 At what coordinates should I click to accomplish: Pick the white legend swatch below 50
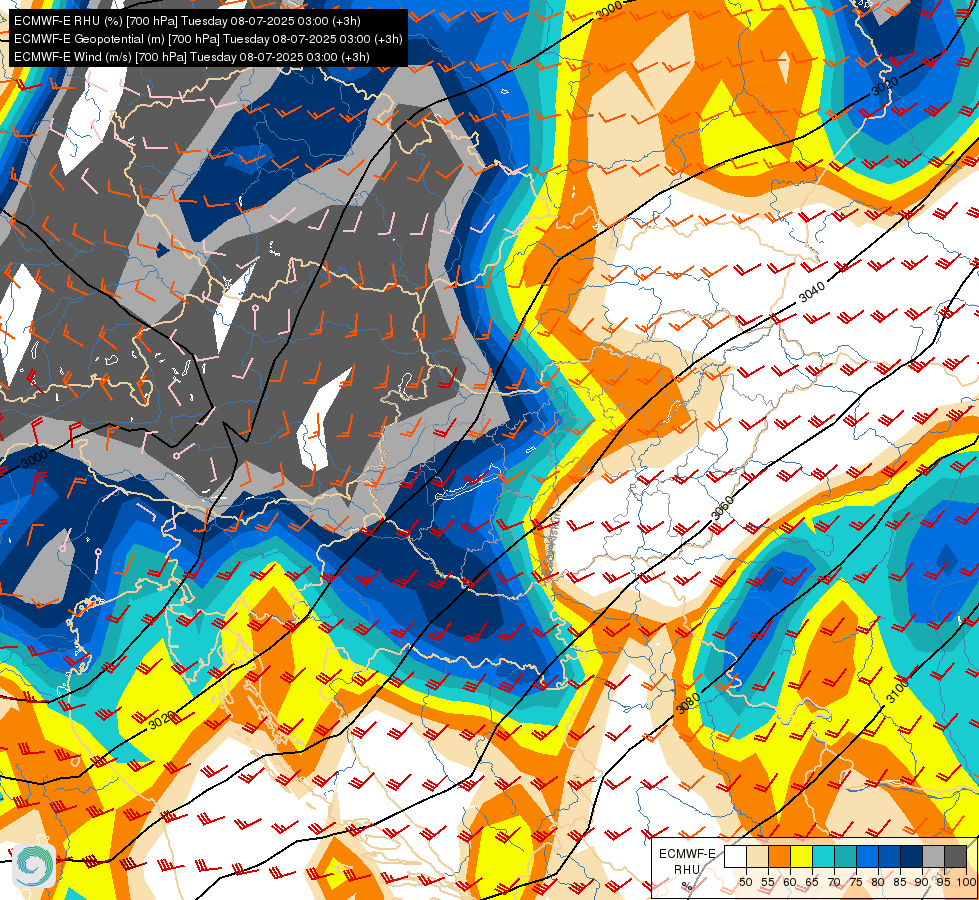coord(735,856)
